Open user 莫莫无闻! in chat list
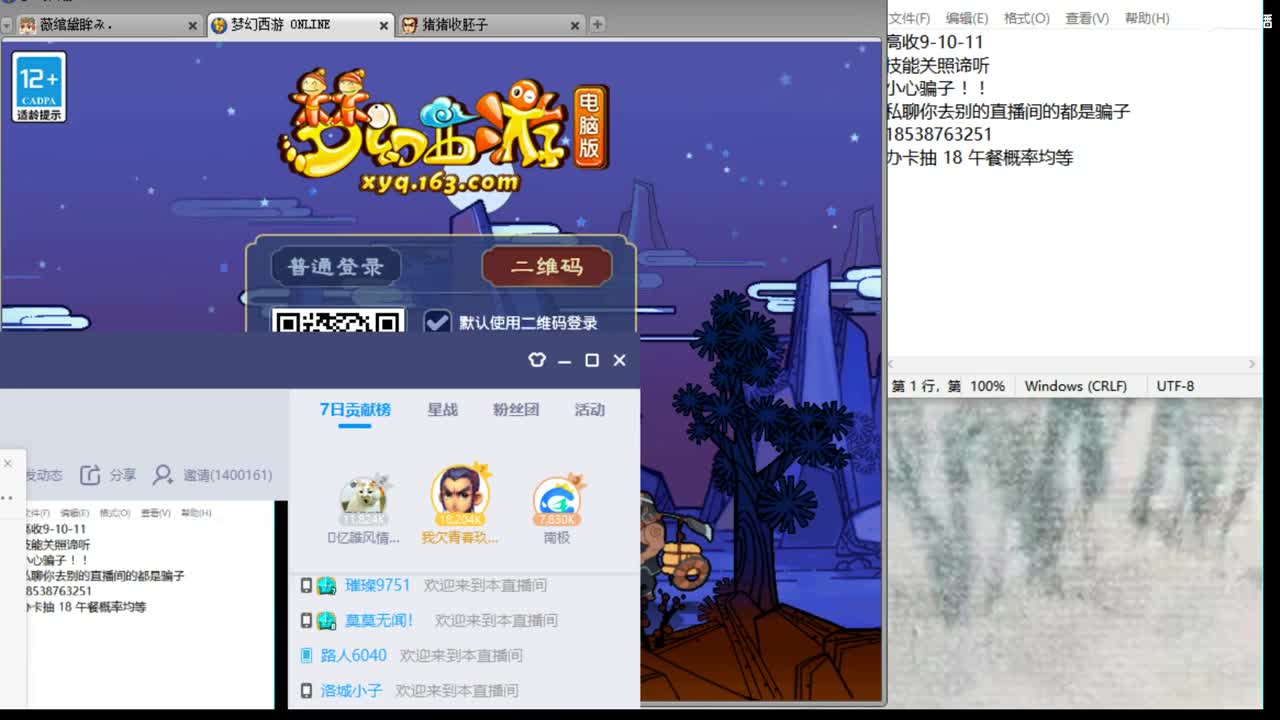The image size is (1280, 720). (379, 620)
